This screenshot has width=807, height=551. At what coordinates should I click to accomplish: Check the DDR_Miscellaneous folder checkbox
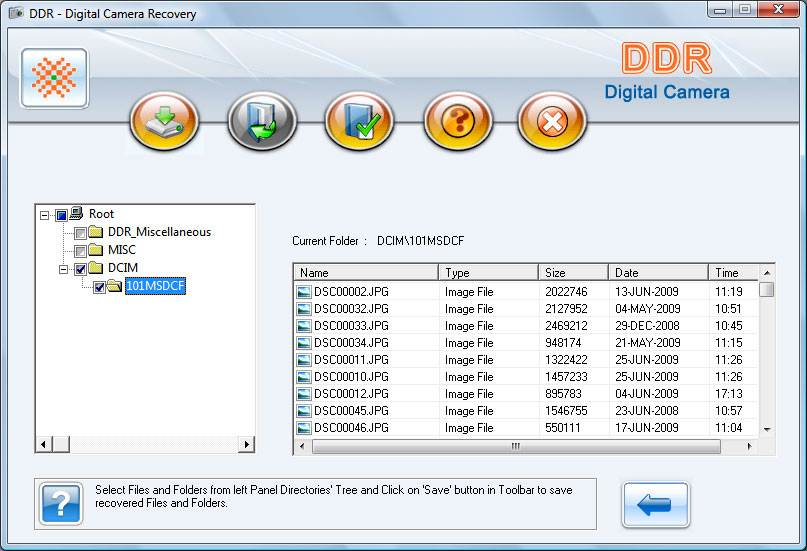[80, 234]
